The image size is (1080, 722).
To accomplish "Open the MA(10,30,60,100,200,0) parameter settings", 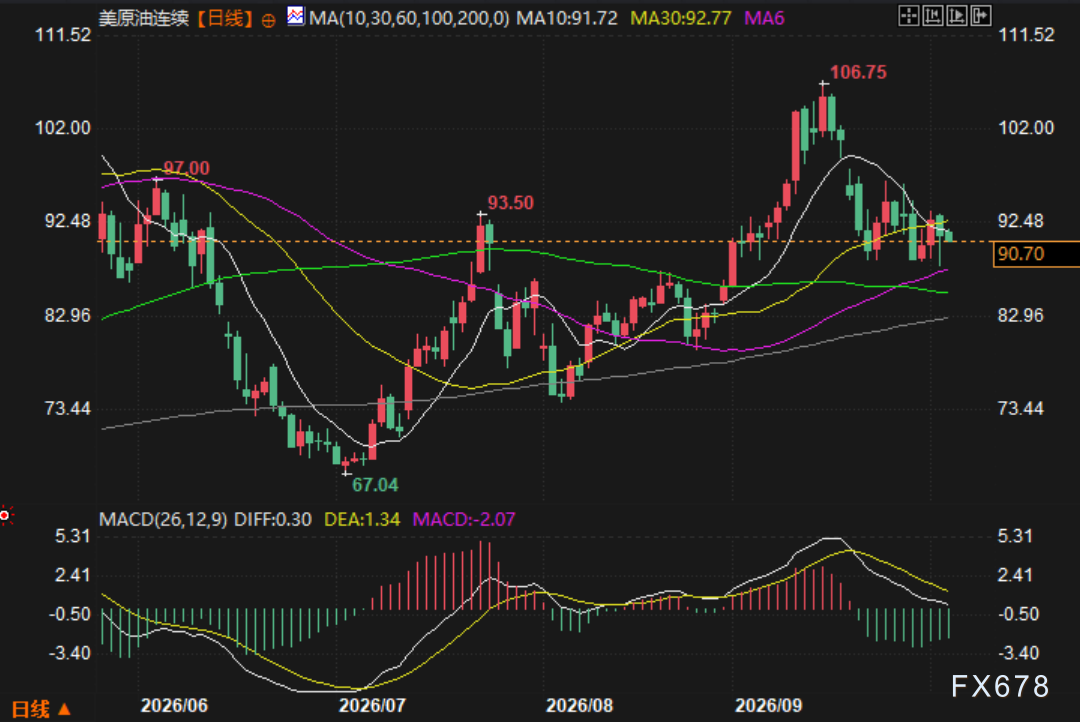I will (x=409, y=18).
